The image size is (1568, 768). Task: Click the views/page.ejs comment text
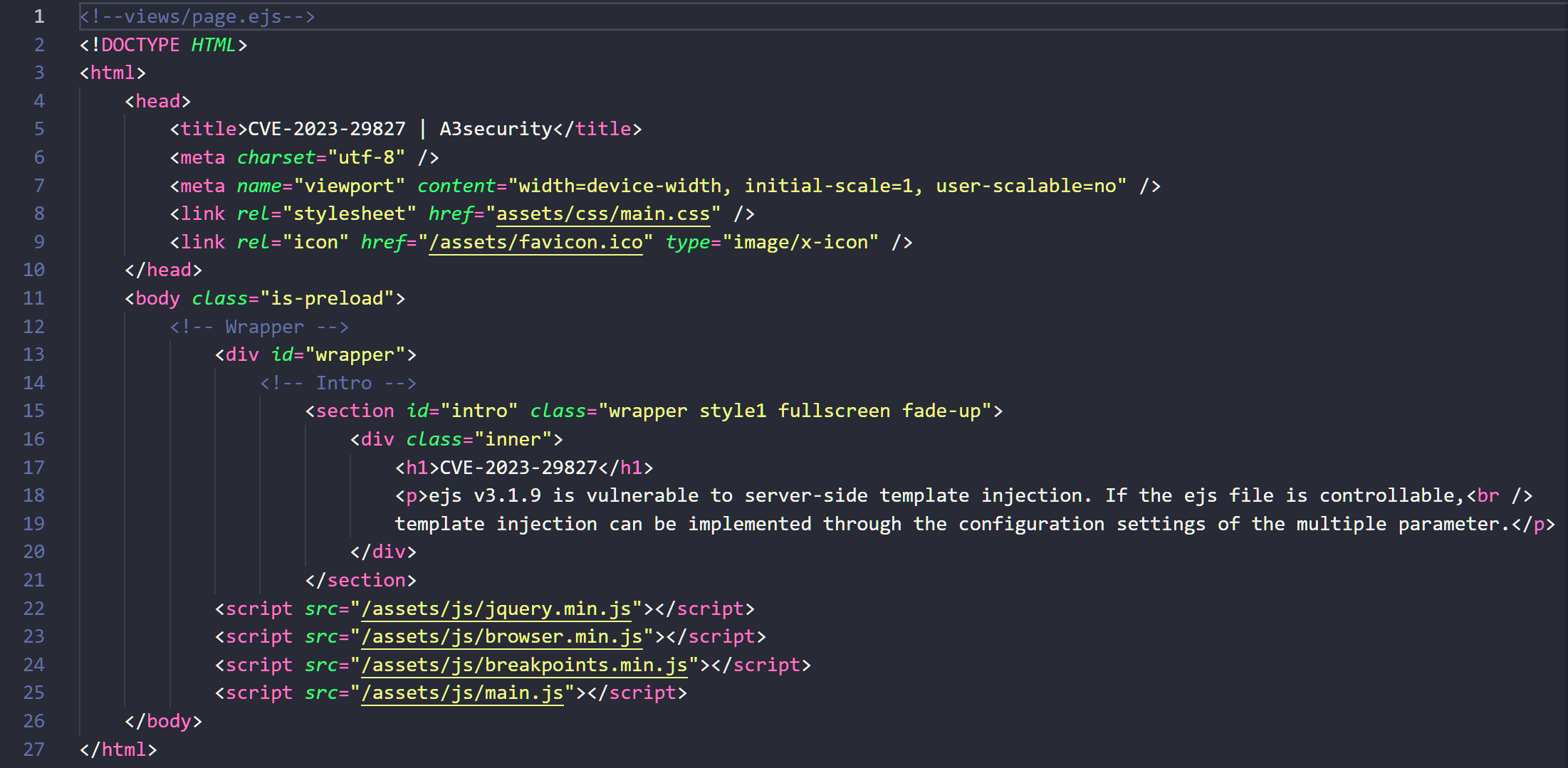(197, 16)
